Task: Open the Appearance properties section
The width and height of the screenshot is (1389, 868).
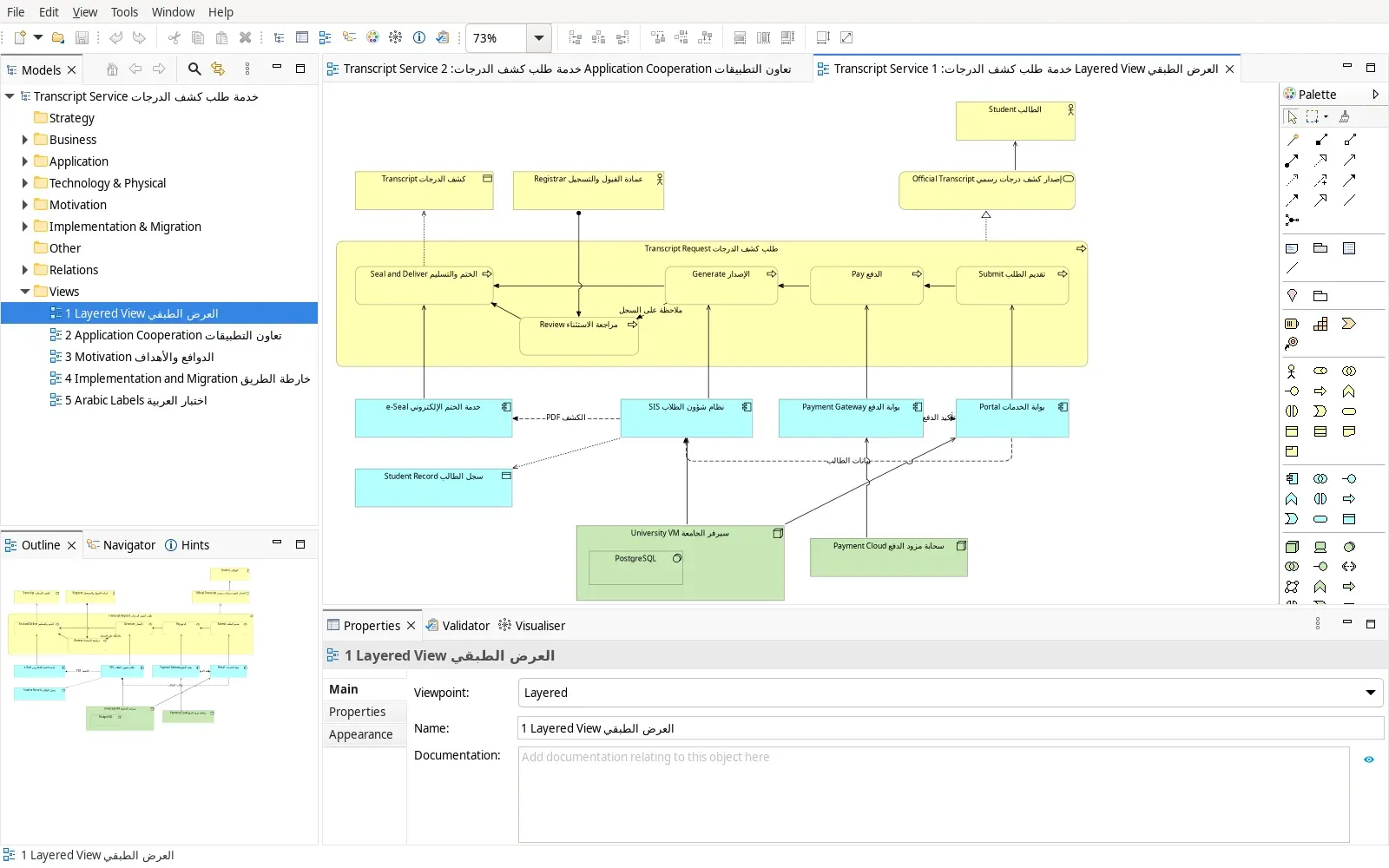Action: (x=361, y=734)
